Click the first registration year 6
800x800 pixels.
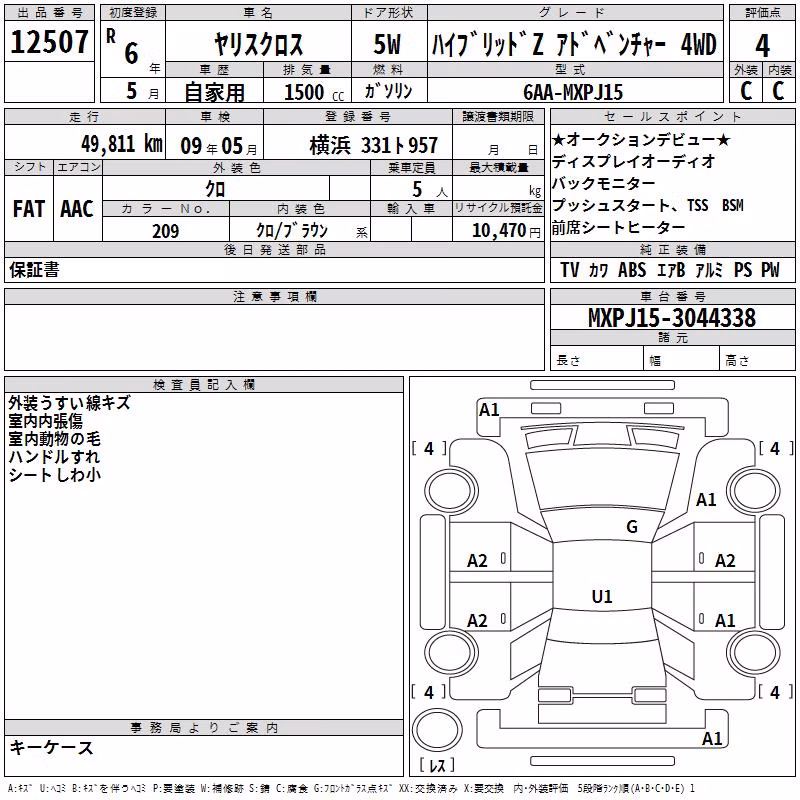(x=132, y=53)
